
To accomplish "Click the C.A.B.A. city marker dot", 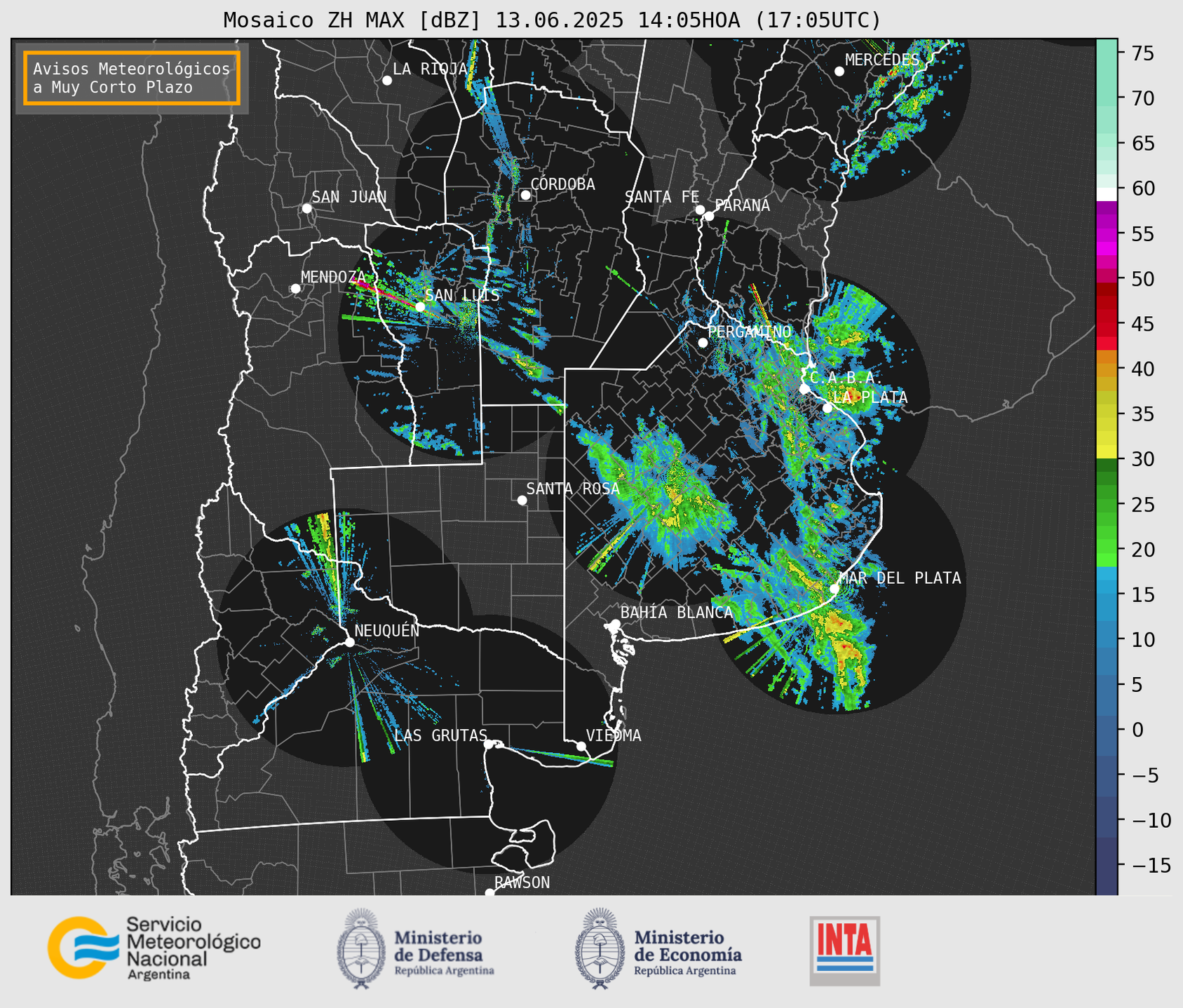I will pos(804,388).
